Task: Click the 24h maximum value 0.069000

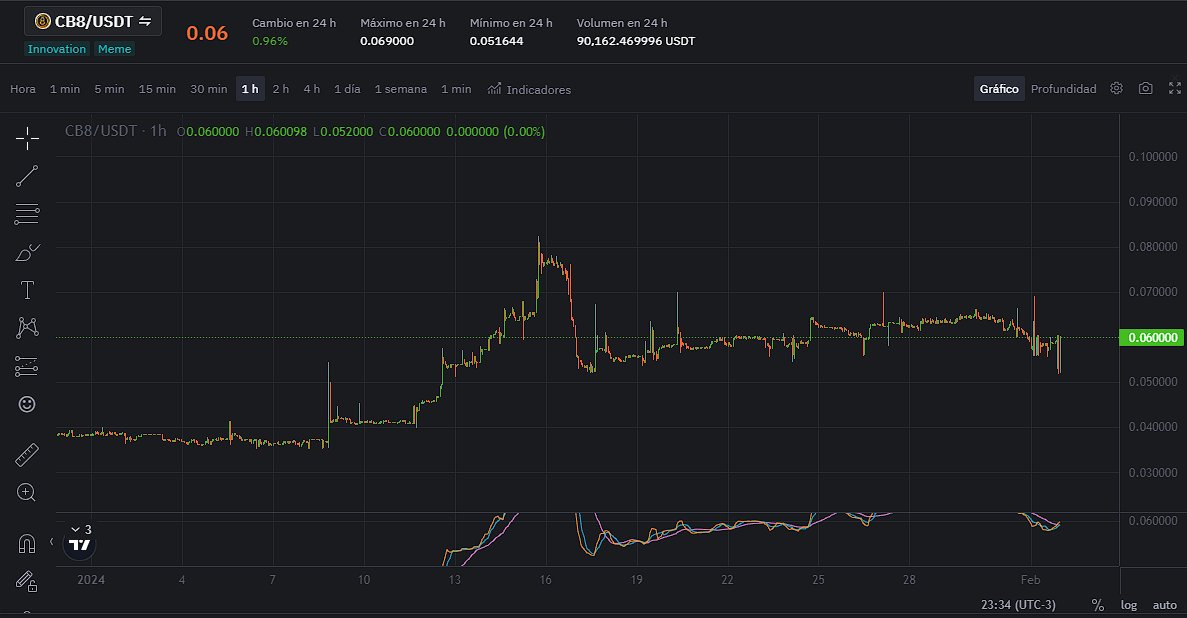Action: 387,41
